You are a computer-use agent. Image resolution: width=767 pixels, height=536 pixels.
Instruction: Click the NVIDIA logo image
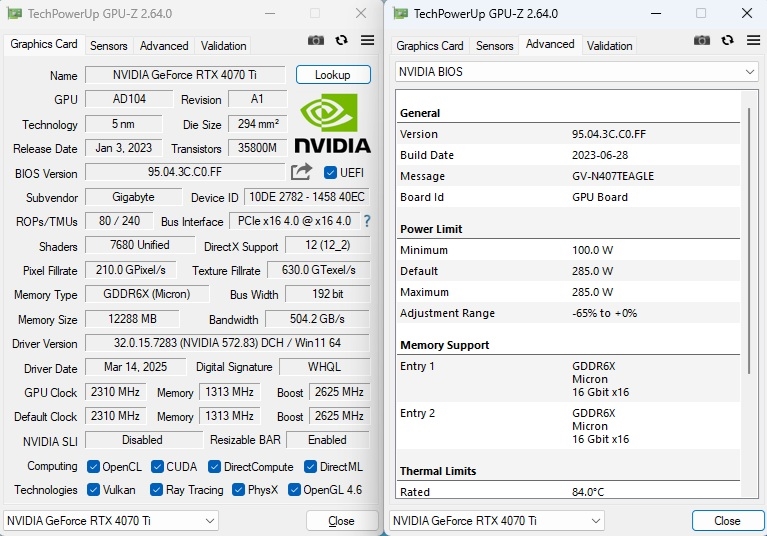tap(332, 123)
